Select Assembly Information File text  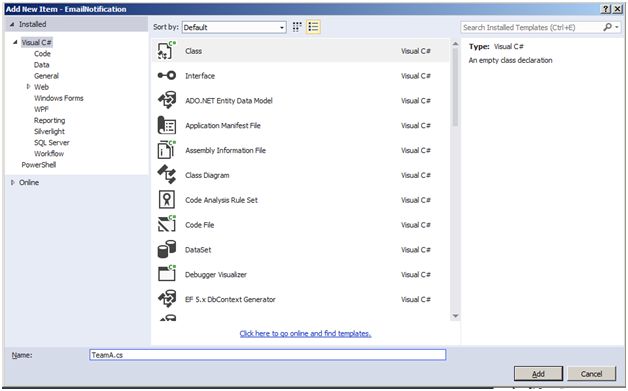(225, 150)
